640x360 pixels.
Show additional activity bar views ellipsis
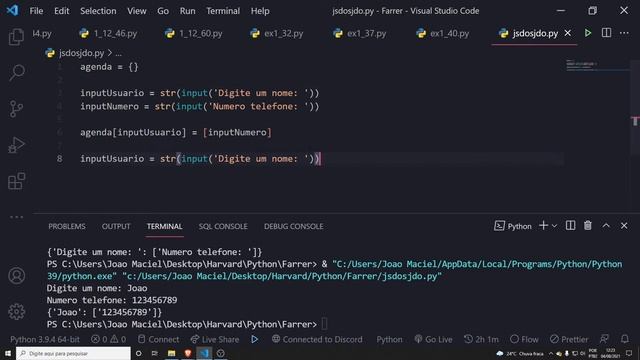pos(16,217)
